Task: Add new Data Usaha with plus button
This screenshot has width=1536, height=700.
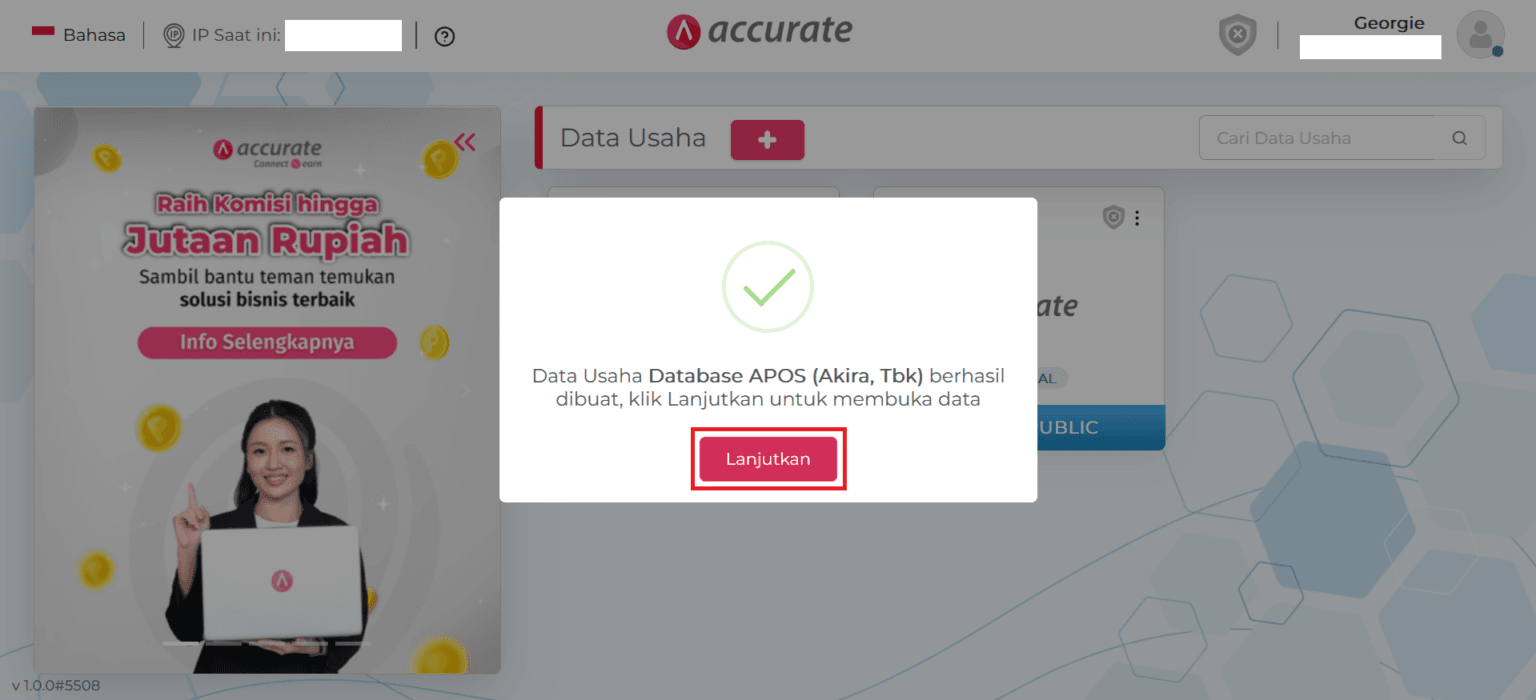Action: (x=767, y=140)
